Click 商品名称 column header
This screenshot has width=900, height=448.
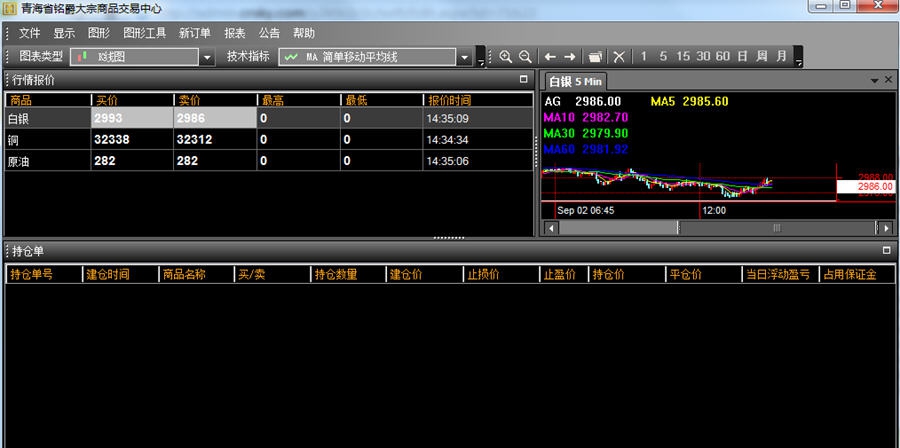point(197,274)
